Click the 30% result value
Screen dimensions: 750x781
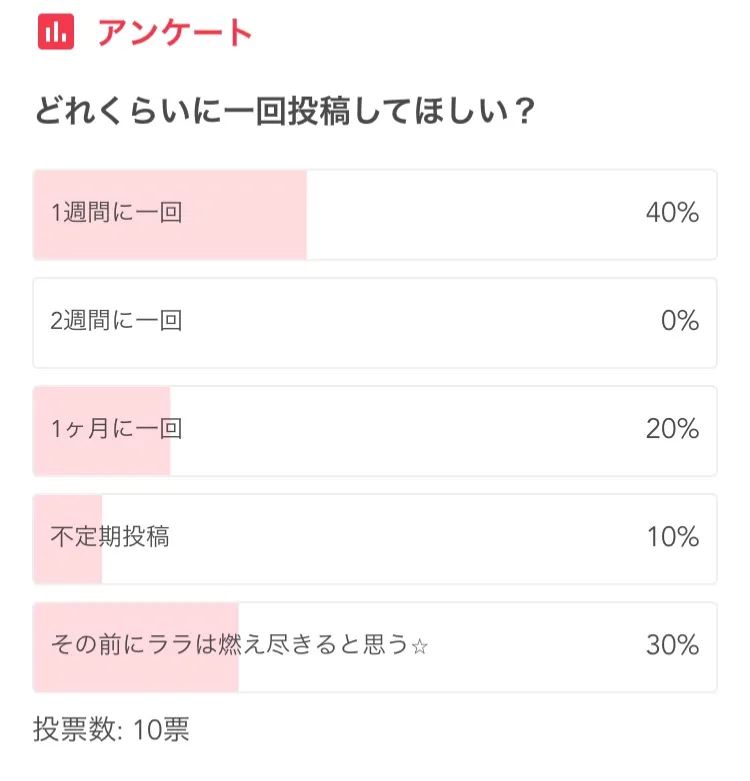672,645
